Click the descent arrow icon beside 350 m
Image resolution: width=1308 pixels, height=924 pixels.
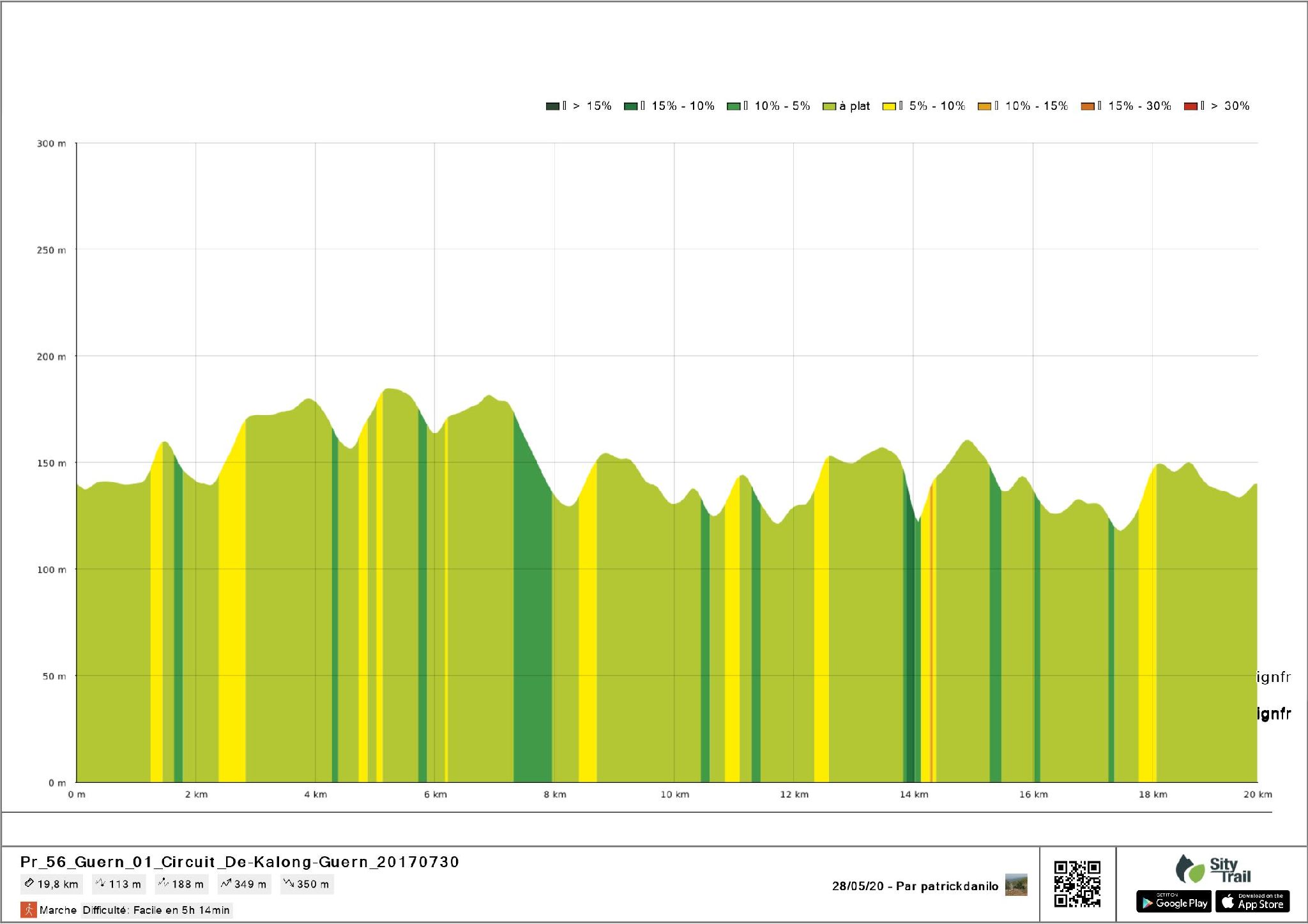289,884
